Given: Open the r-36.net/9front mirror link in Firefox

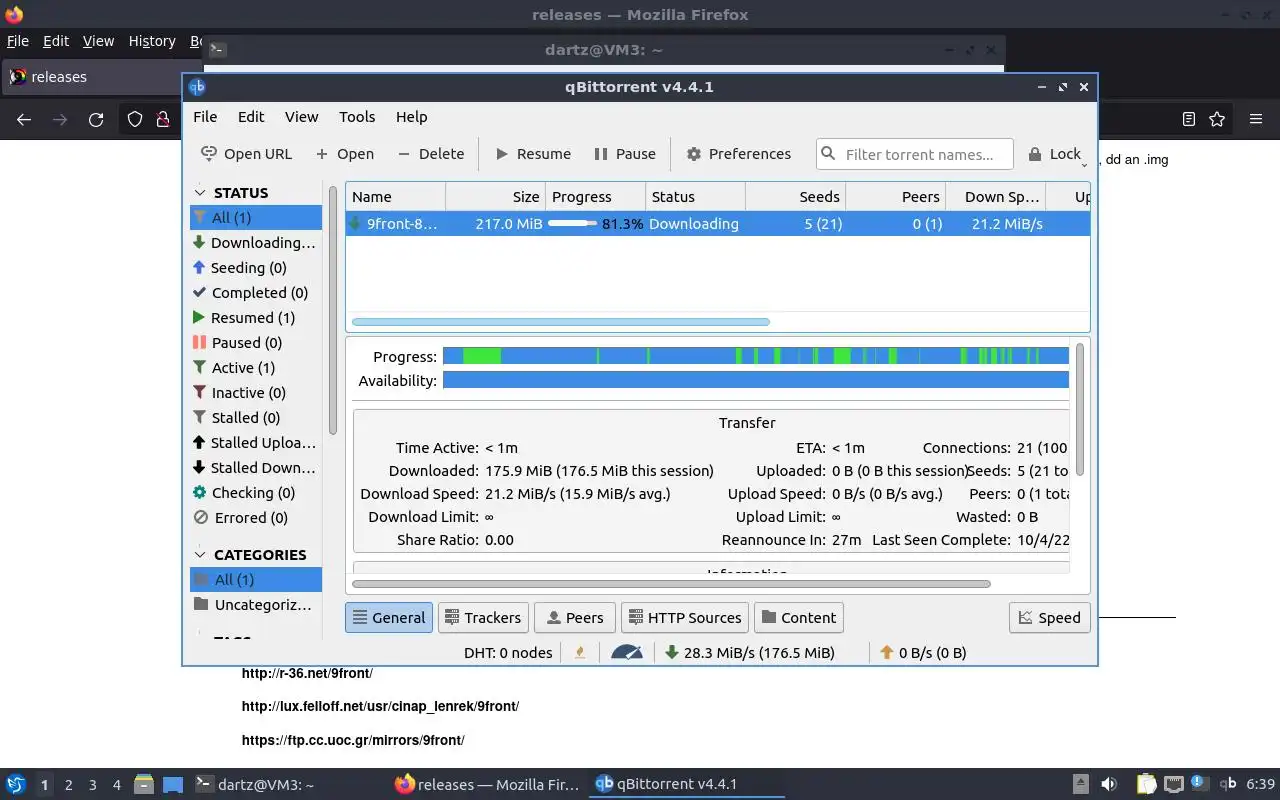Looking at the screenshot, I should [x=307, y=673].
